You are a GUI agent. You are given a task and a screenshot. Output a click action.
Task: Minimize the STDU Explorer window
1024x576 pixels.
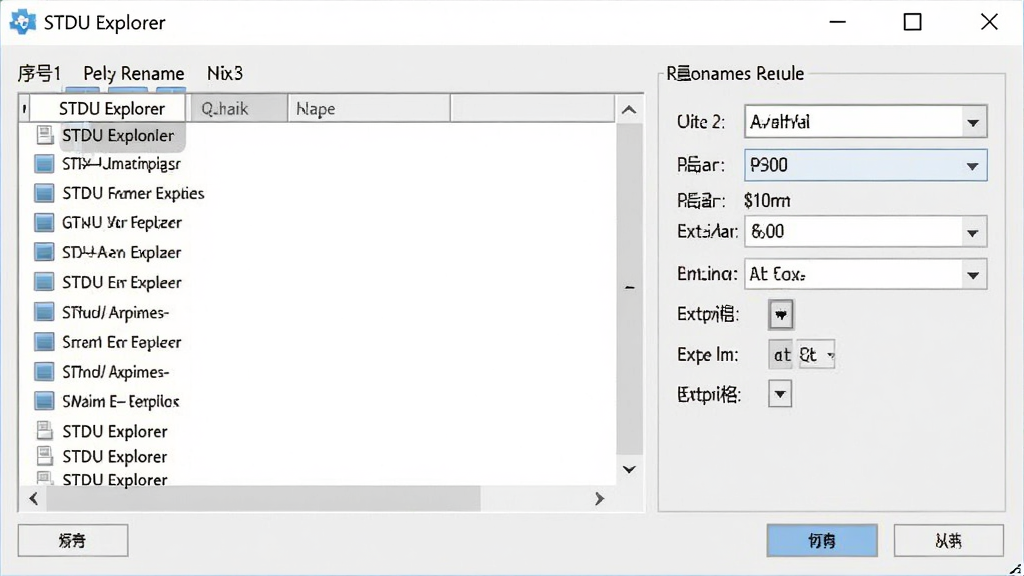(x=838, y=22)
